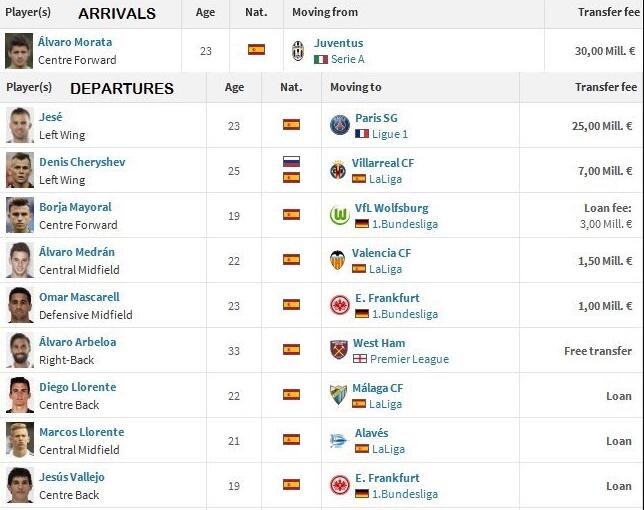The image size is (644, 510).
Task: Click the Departures Transfer fee column header
Action: click(x=606, y=87)
